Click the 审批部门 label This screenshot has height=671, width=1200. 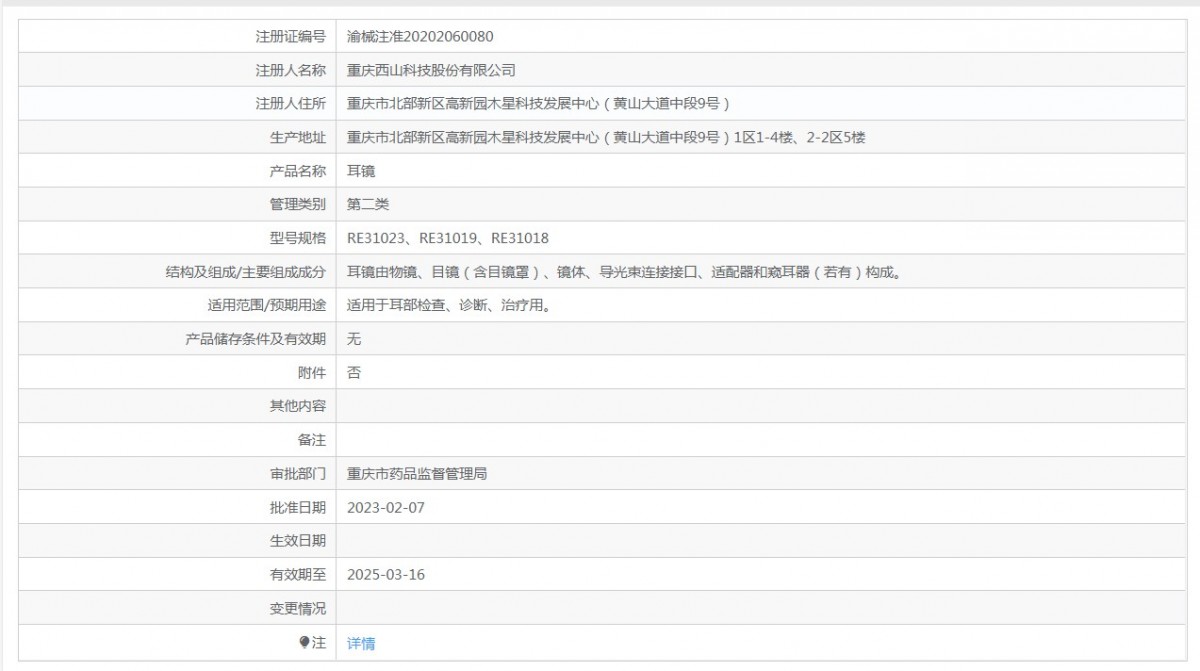(x=298, y=474)
